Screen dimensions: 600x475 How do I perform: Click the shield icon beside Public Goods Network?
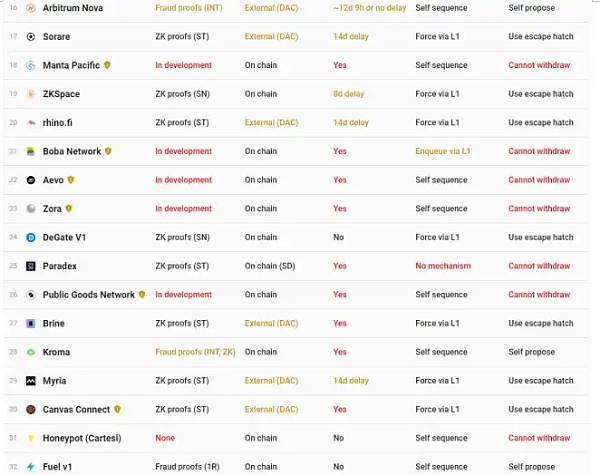coord(142,295)
